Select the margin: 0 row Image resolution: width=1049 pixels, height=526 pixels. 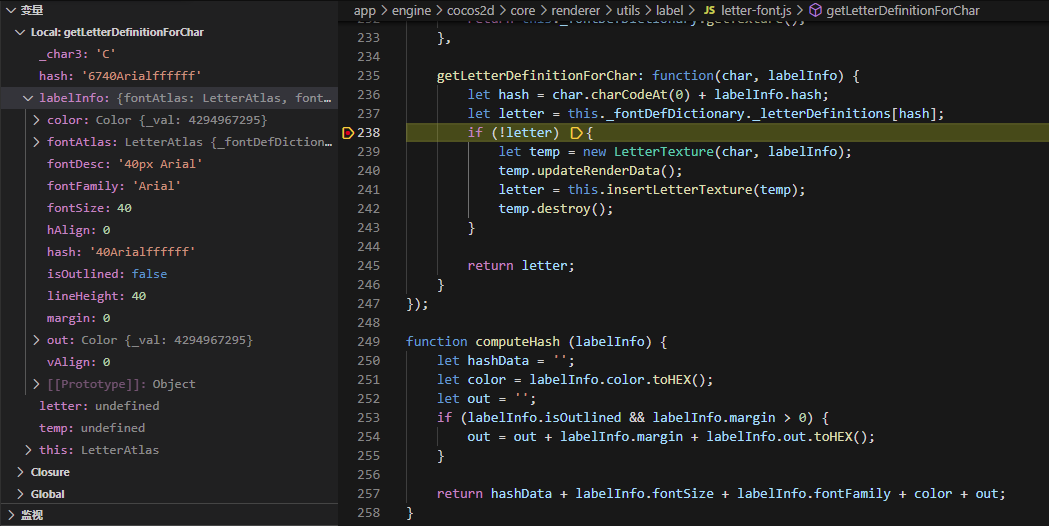tap(169, 318)
